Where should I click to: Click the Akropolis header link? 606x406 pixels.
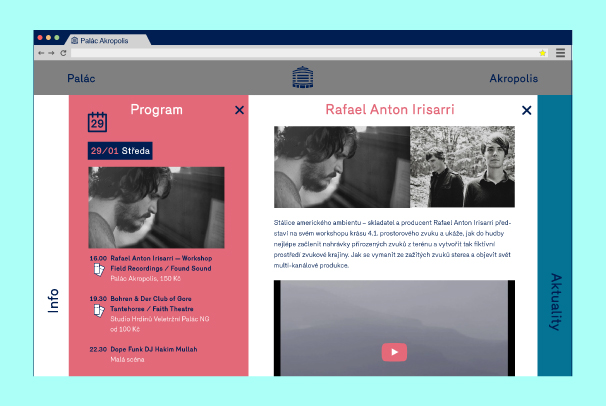[x=513, y=78]
